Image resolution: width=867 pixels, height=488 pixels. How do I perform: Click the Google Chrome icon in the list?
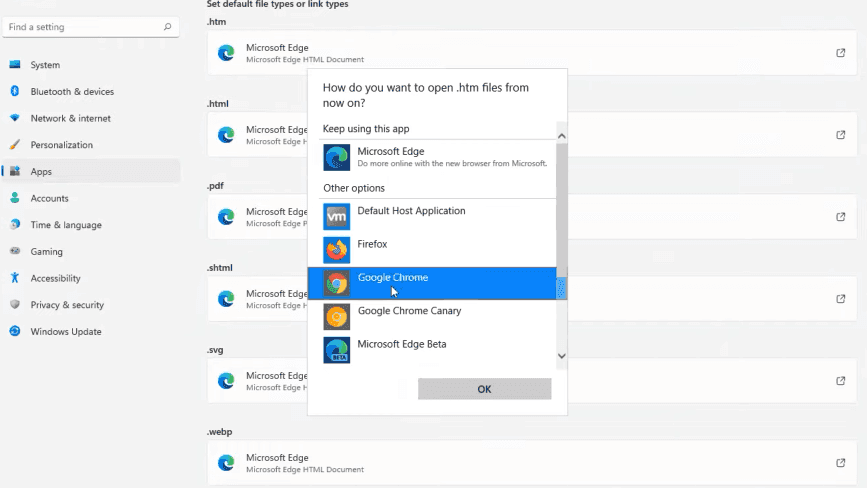coord(337,284)
